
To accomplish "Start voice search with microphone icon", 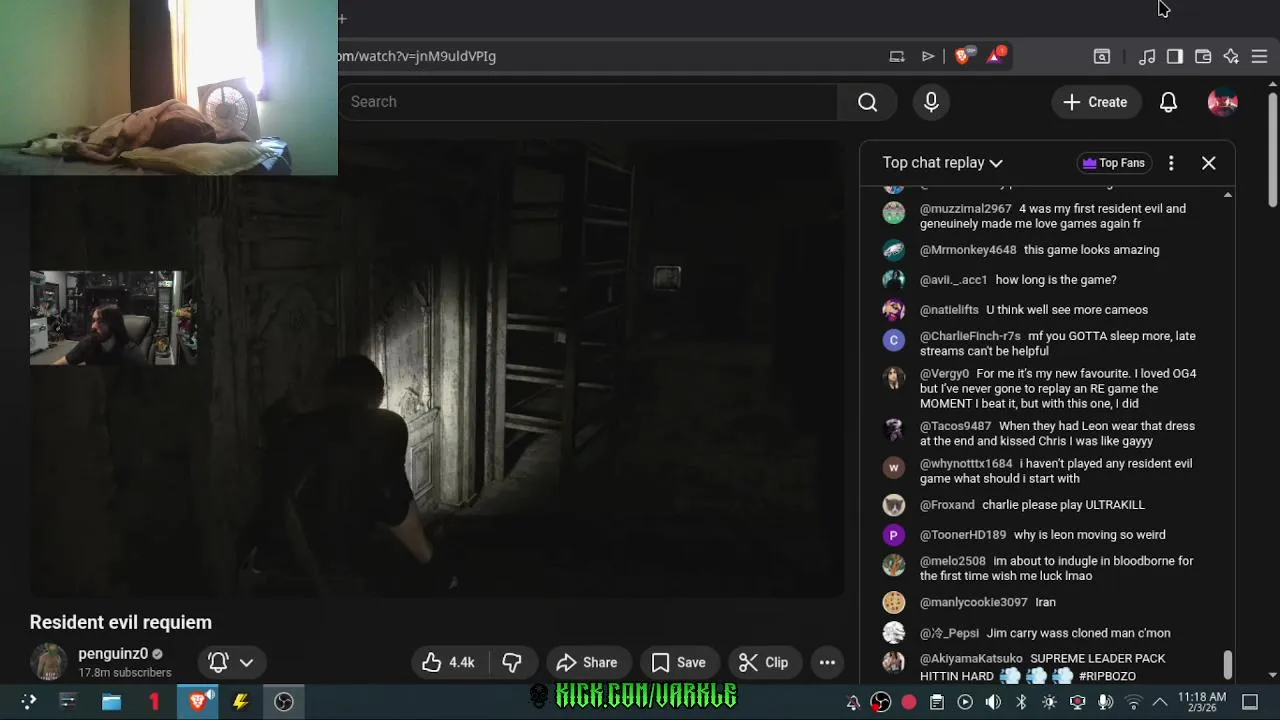I will [x=931, y=102].
